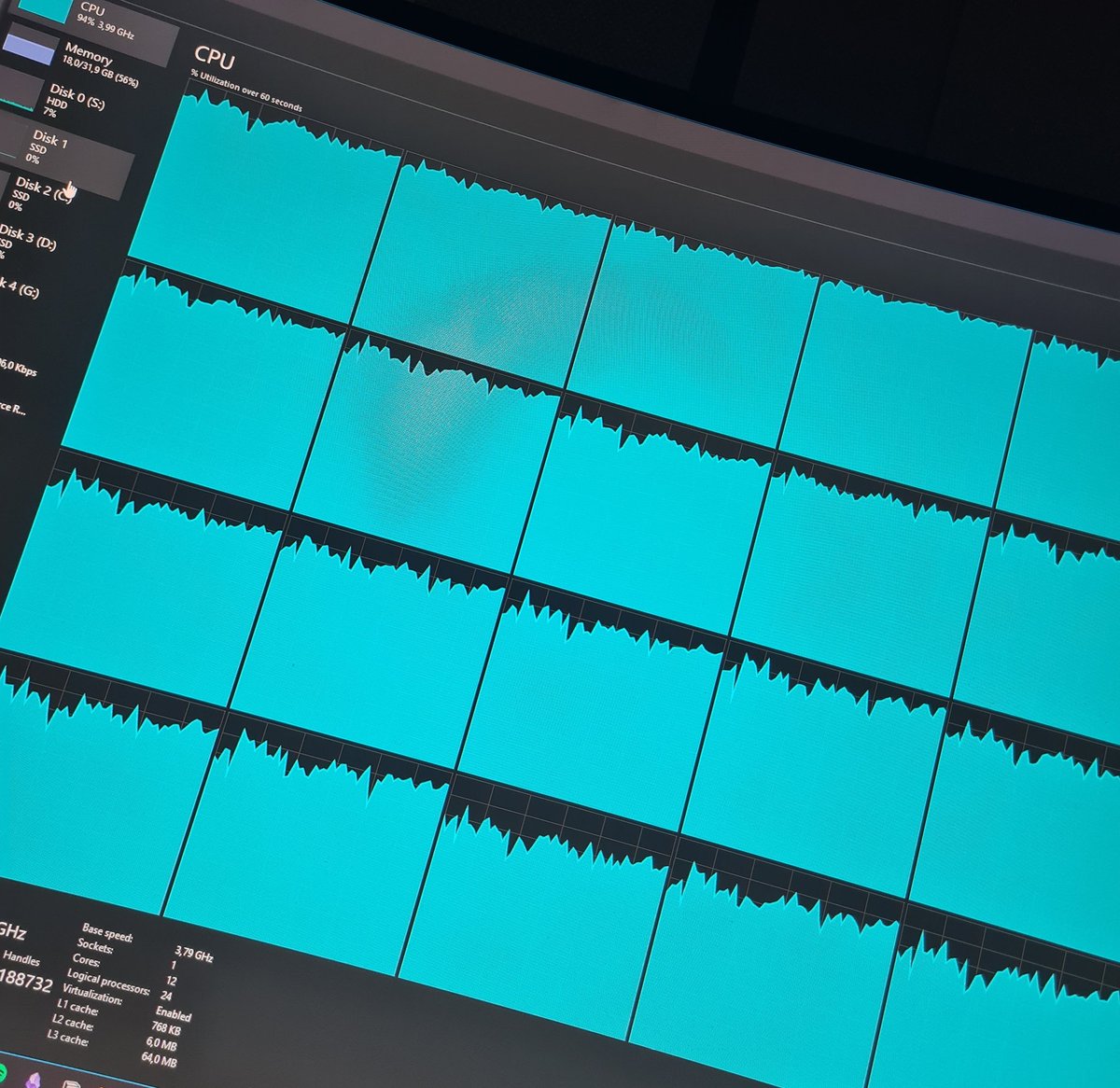Click the 'L2 cache:' label
Viewport: 1120px width, 1088px height.
pos(72,1024)
